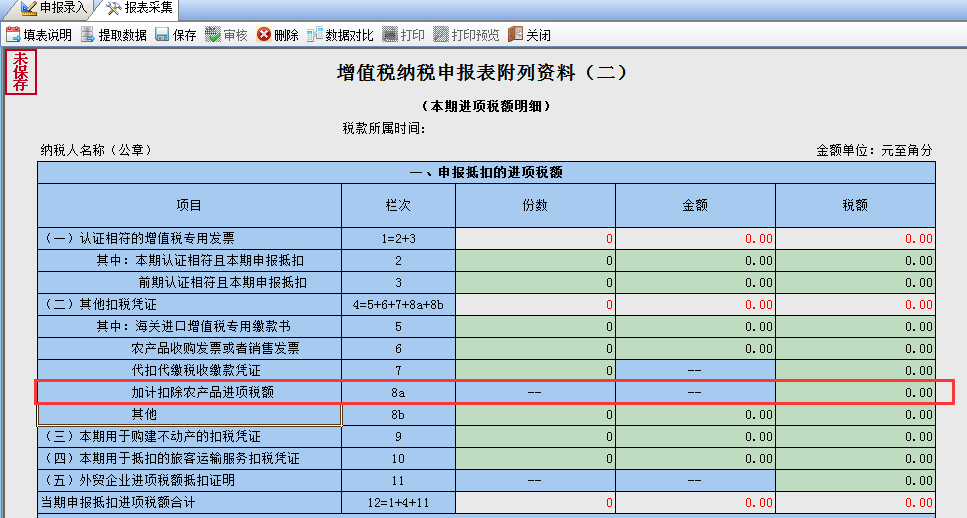This screenshot has width=967, height=518.
Task: Edit row 5 税额 field
Action: pyautogui.click(x=855, y=327)
